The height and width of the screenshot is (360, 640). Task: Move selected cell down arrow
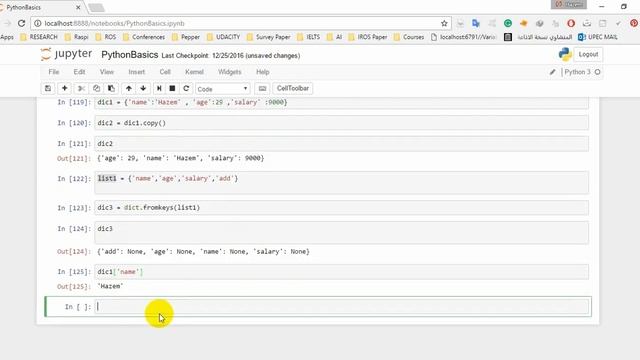143,88
